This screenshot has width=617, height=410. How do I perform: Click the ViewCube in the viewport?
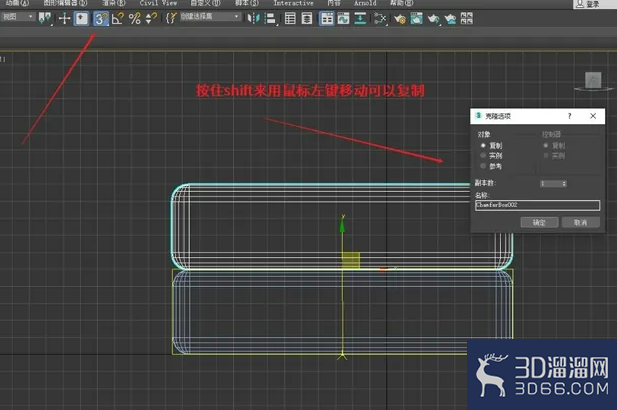[x=593, y=81]
